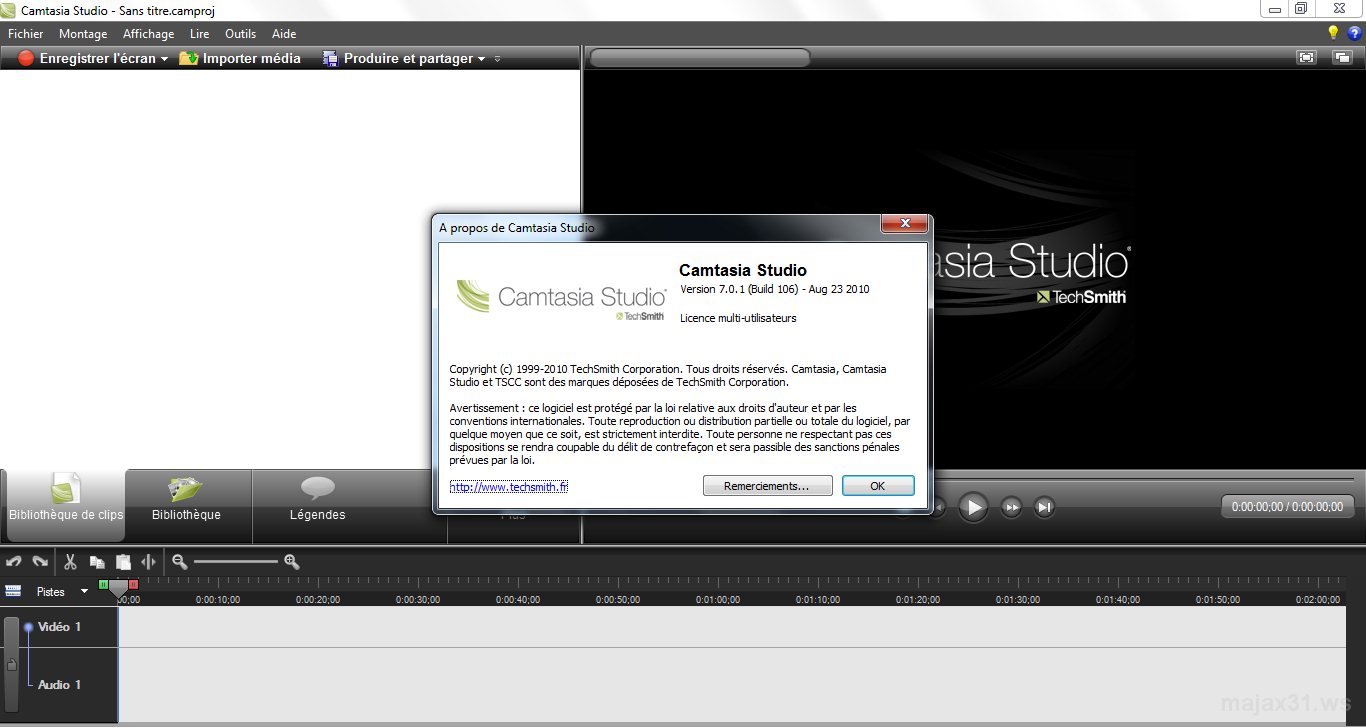Click Importer média button

240,59
